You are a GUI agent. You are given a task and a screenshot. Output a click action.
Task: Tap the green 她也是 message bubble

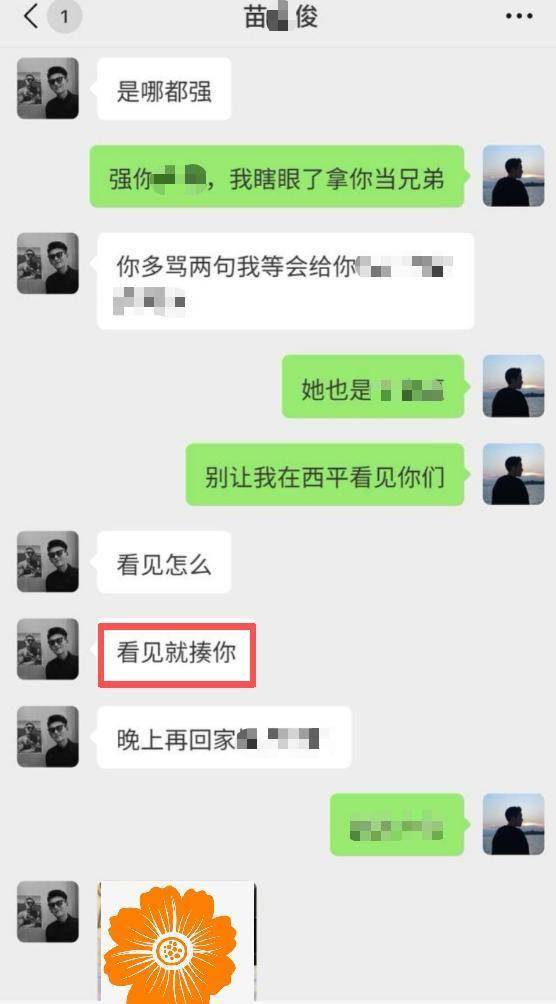373,386
